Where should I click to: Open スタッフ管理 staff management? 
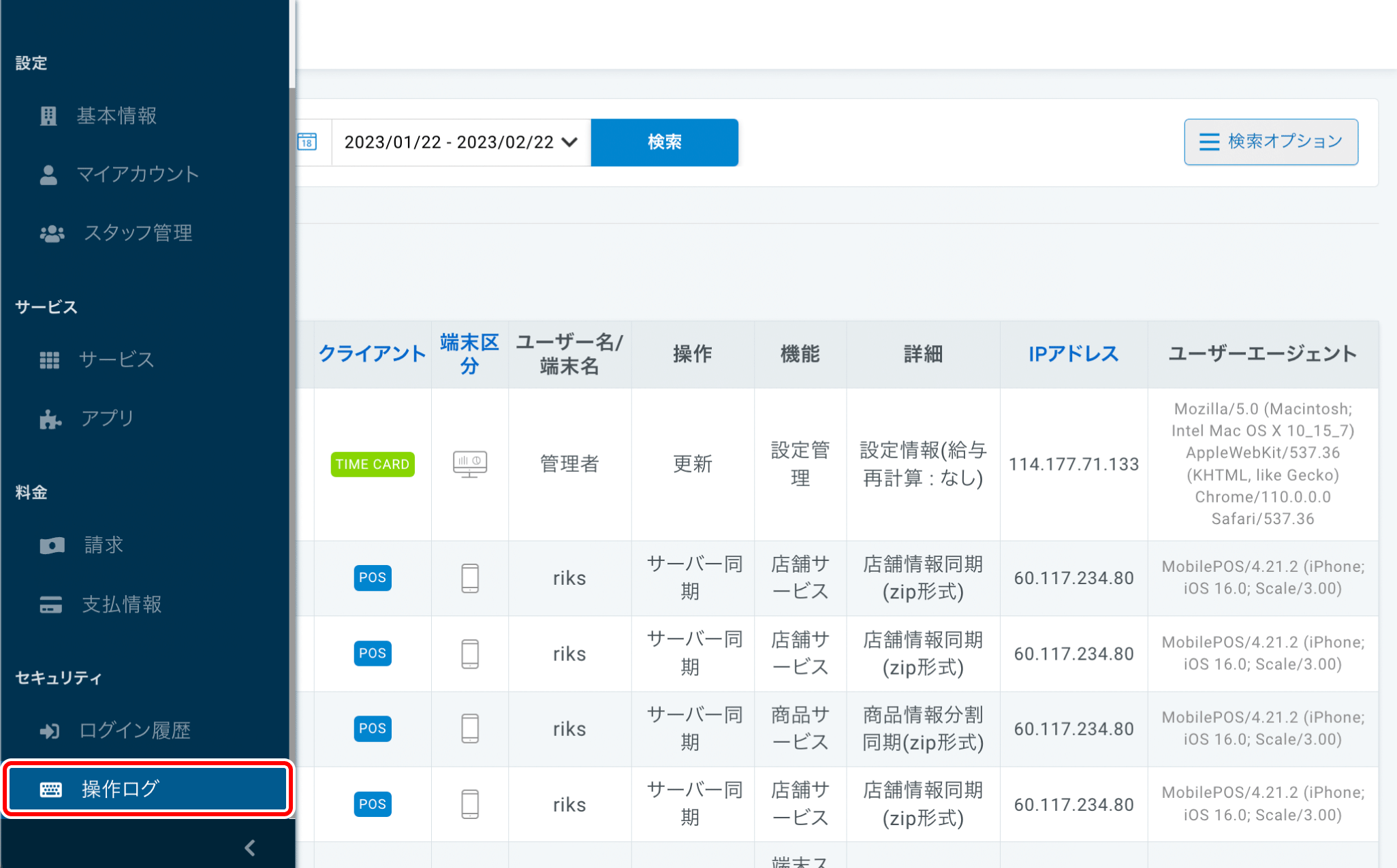click(x=137, y=233)
